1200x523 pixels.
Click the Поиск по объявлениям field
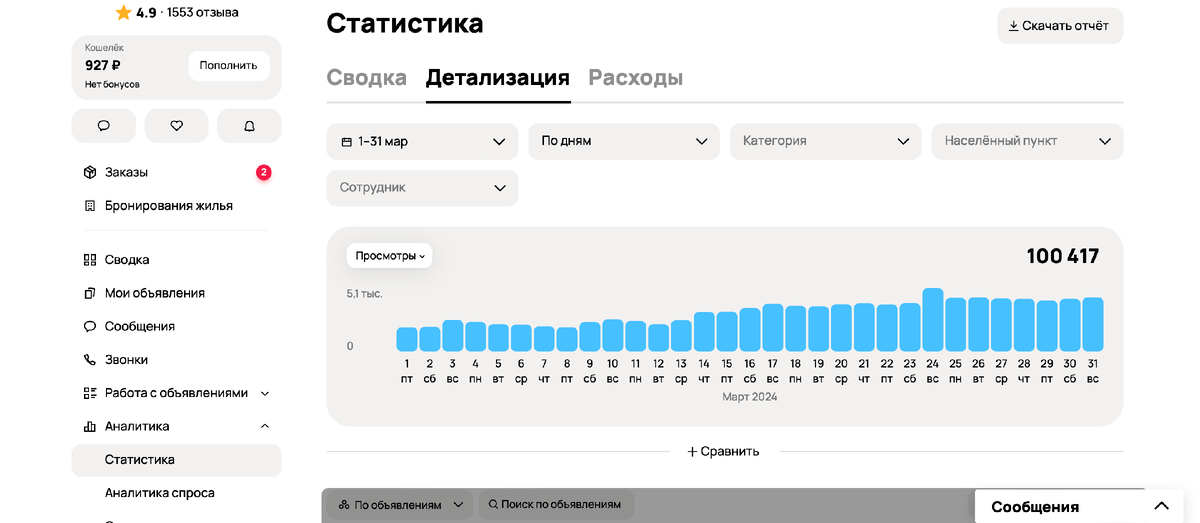pos(555,505)
